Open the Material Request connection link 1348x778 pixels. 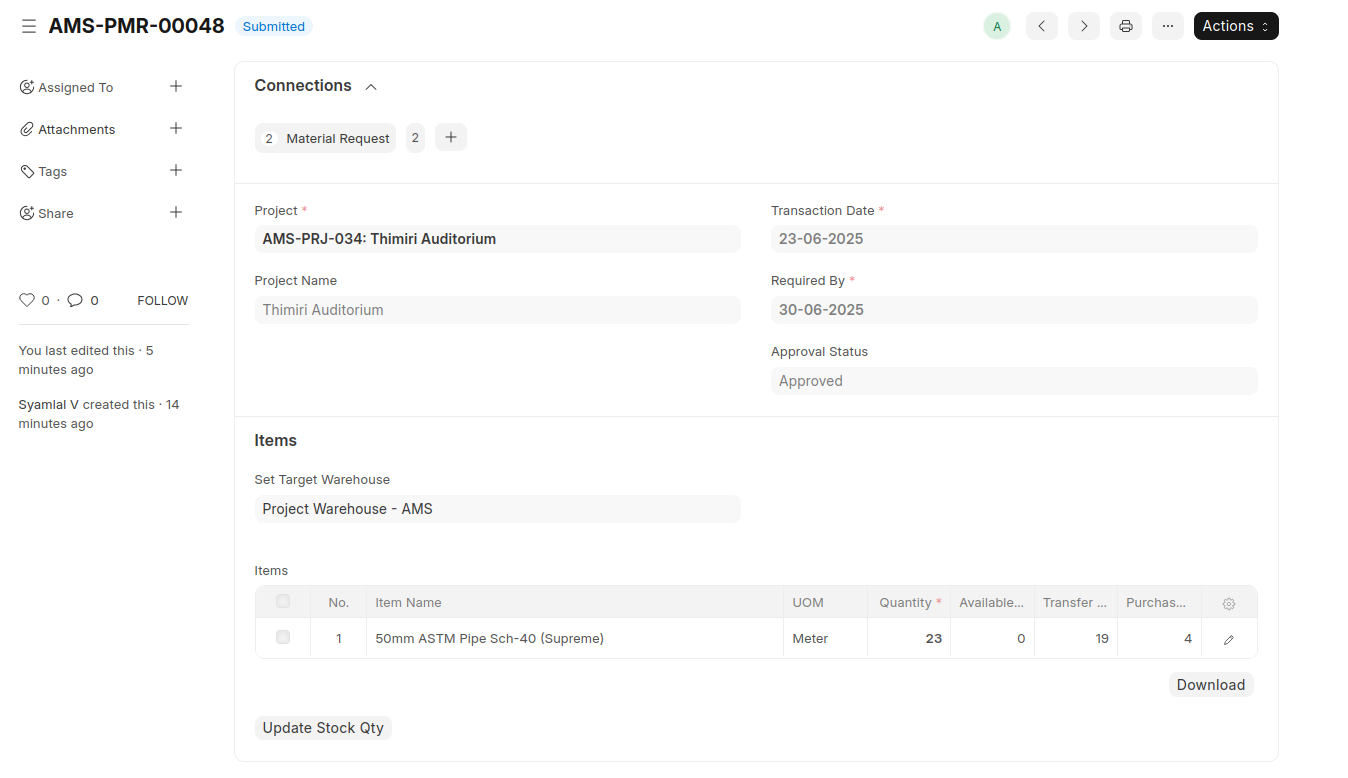click(x=337, y=138)
